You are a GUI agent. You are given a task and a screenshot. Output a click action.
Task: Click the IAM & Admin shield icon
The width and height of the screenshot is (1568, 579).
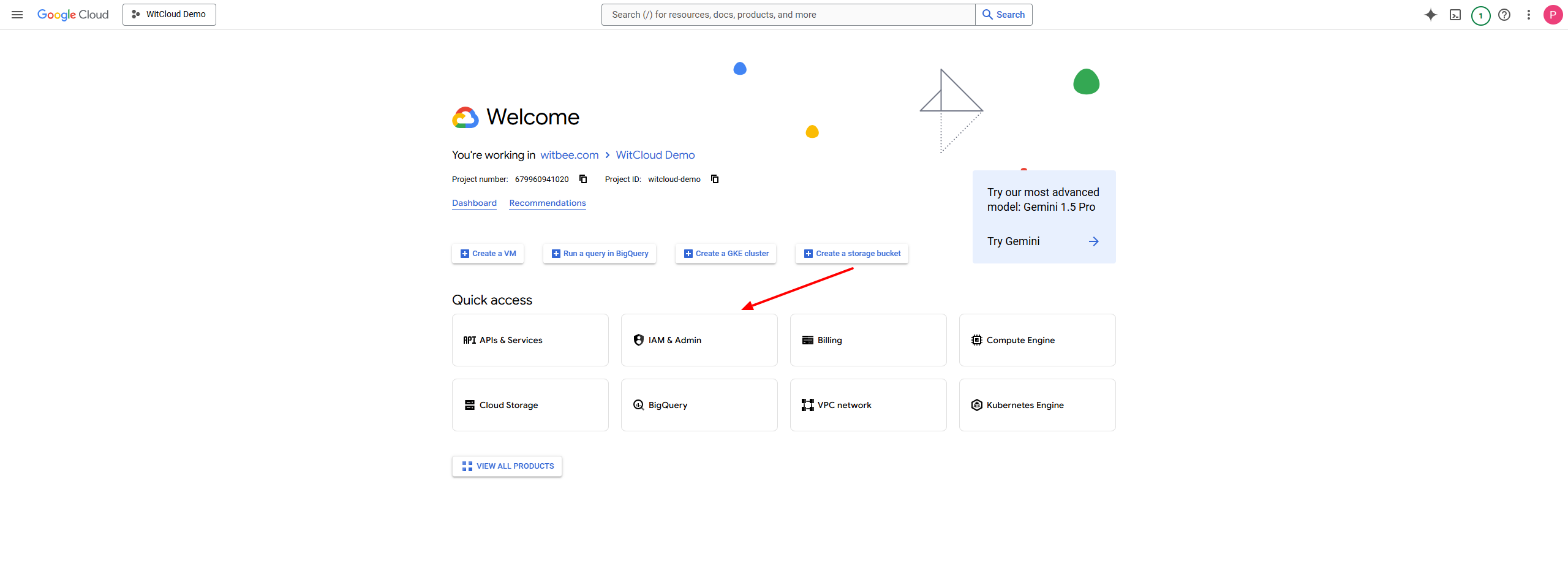coord(639,340)
